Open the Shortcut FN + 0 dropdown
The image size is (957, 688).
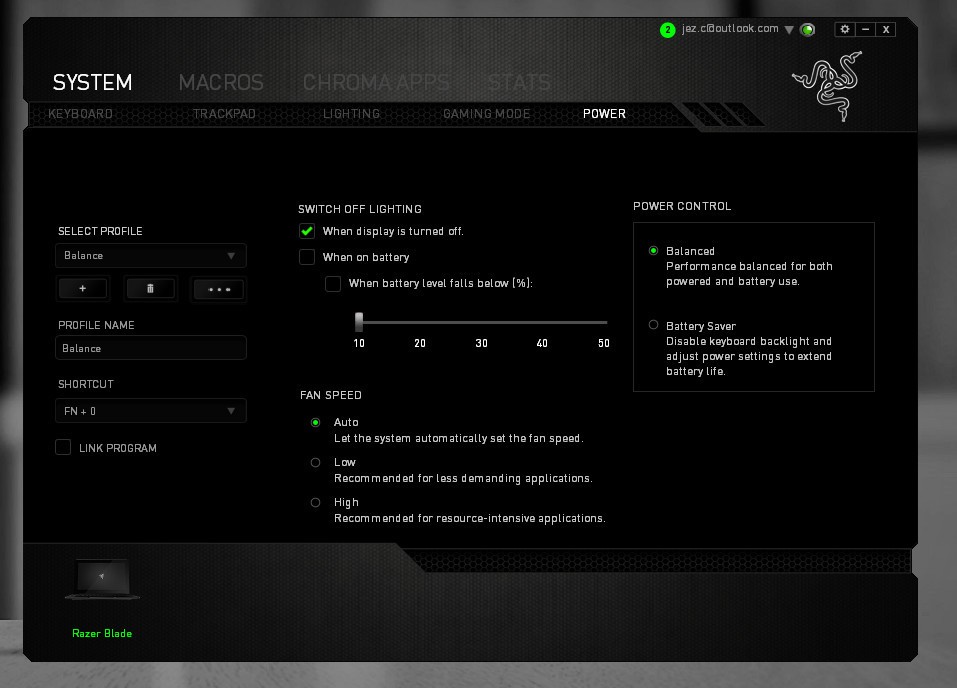(x=150, y=410)
